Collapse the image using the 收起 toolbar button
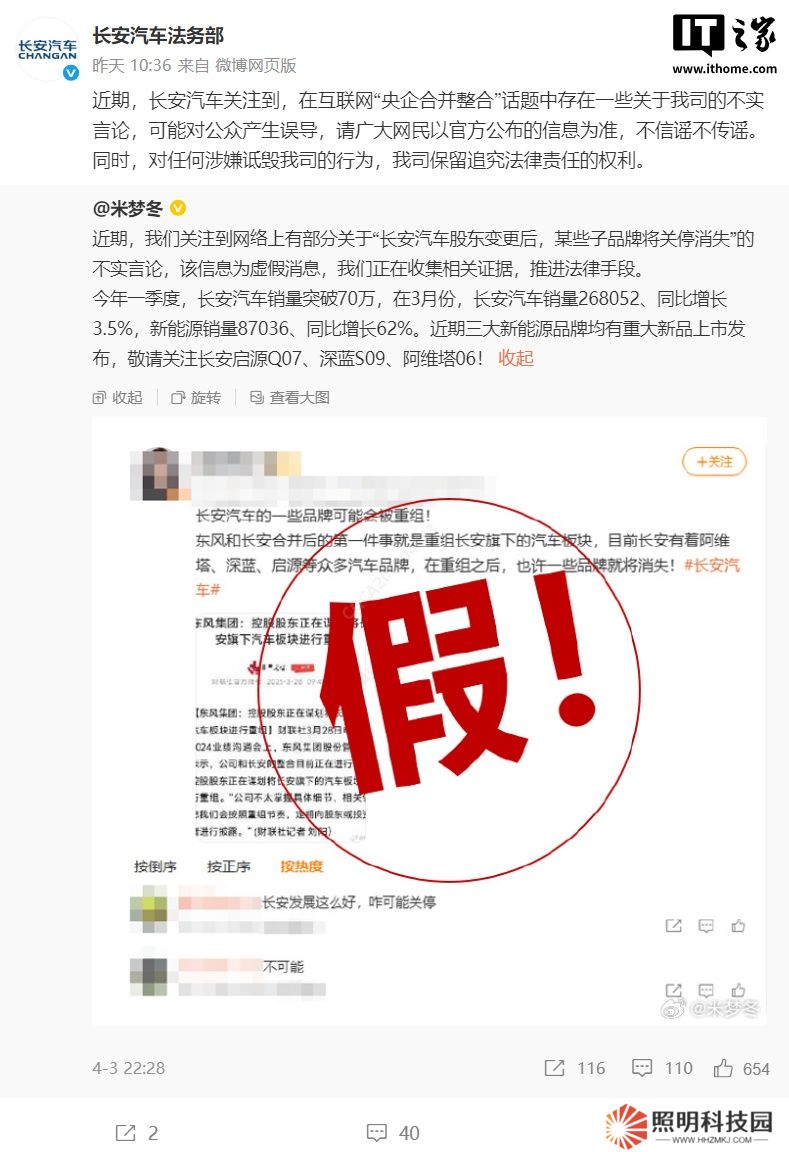The image size is (789, 1152). (118, 397)
